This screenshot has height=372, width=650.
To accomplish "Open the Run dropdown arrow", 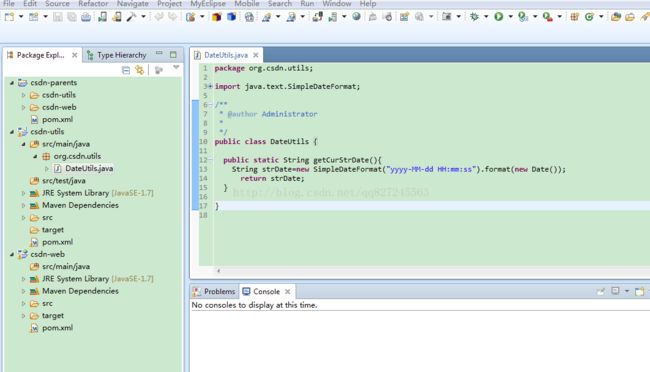I will coord(510,17).
